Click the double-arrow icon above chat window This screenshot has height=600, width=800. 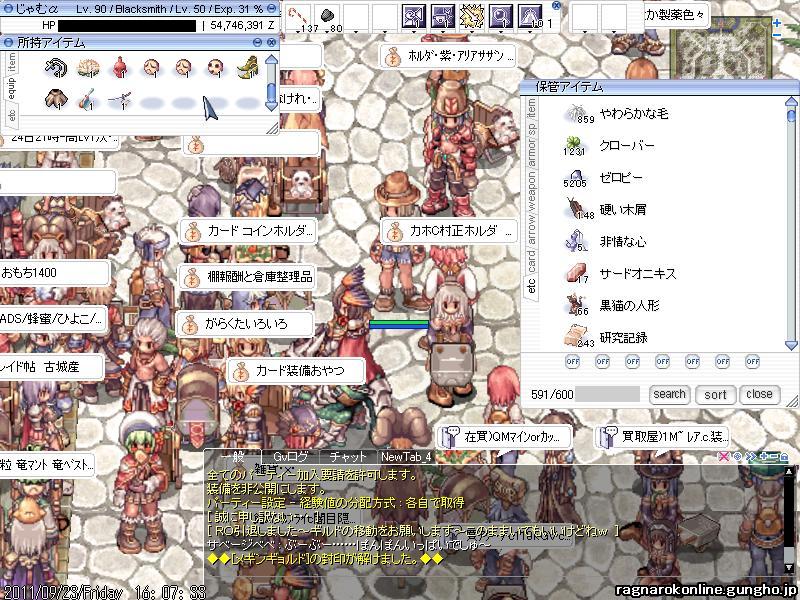tap(751, 457)
